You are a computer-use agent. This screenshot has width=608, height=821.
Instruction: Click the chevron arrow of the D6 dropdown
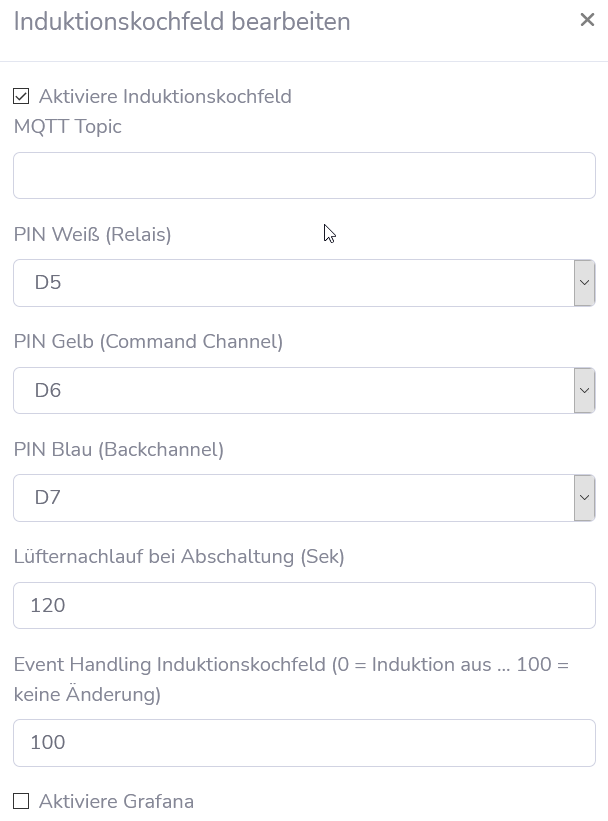[584, 390]
